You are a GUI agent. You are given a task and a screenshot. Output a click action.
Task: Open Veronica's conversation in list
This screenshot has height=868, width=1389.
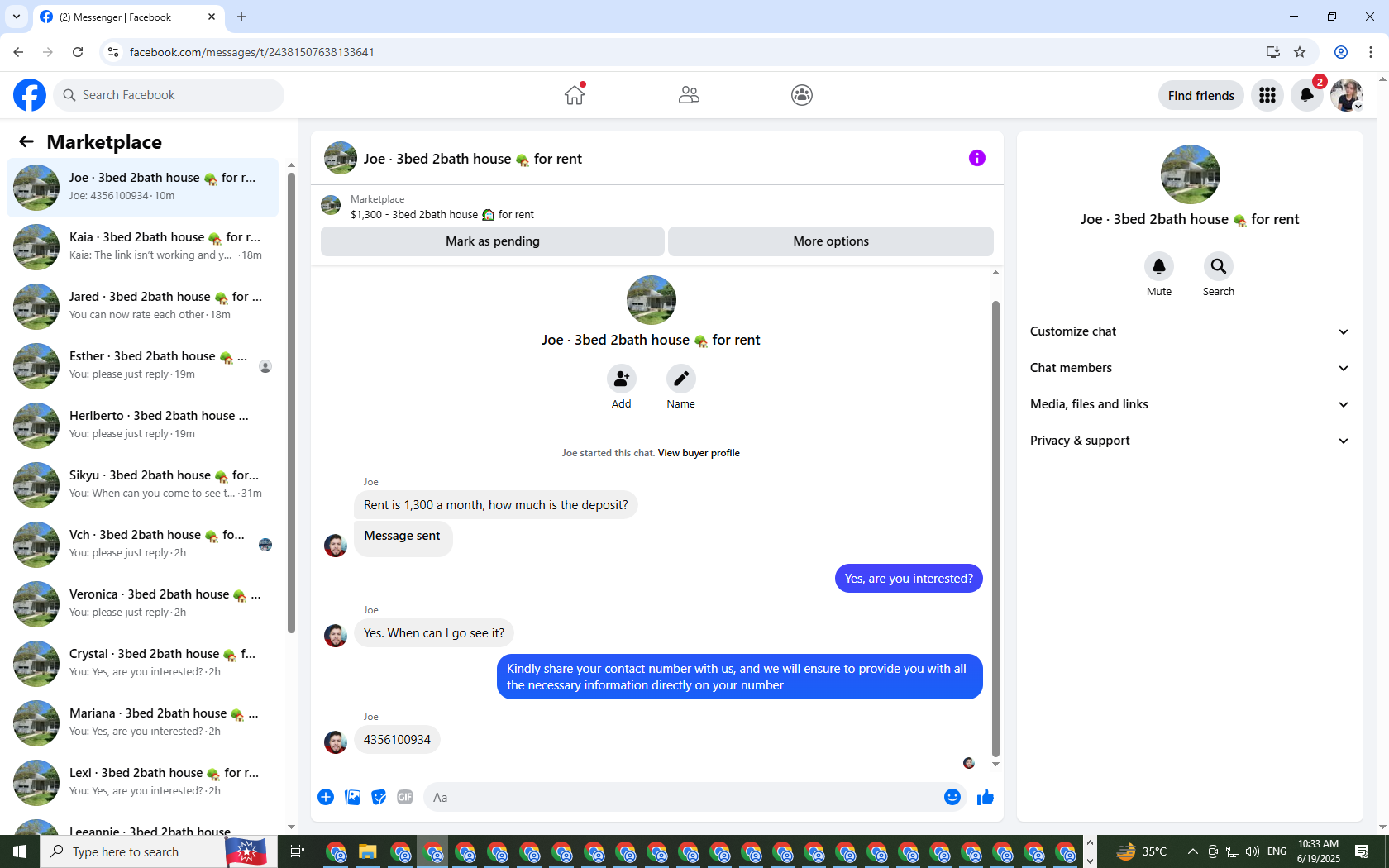tap(142, 603)
